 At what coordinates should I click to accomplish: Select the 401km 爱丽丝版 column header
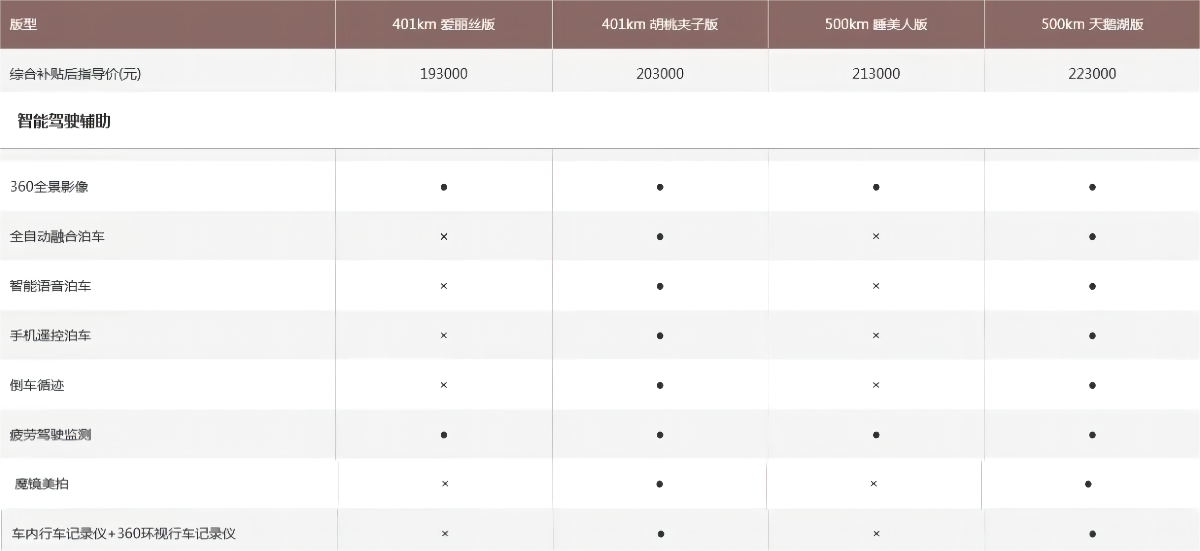443,24
